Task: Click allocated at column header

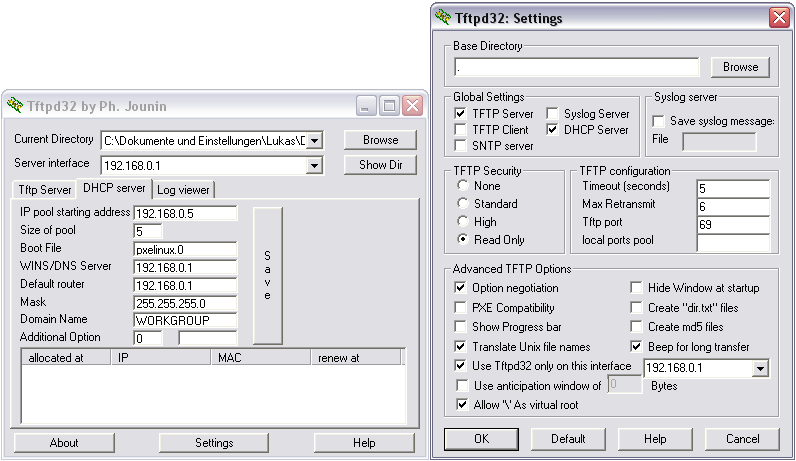Action: coord(66,357)
